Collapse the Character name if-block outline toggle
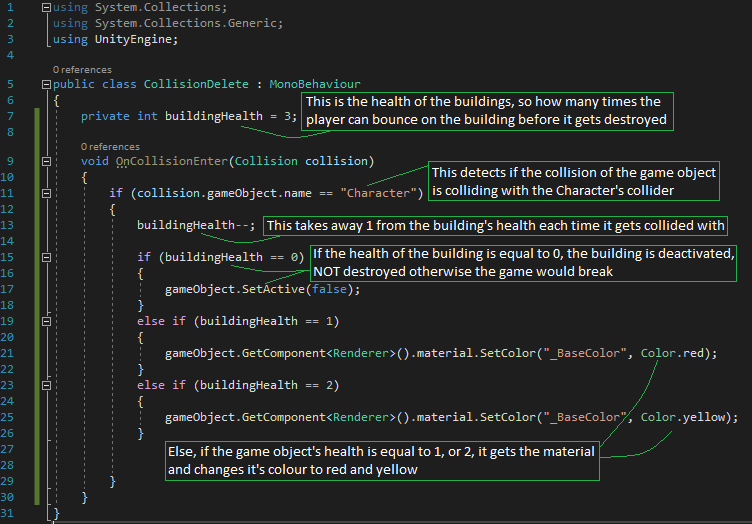Screen dimensions: 752x524 [46, 192]
